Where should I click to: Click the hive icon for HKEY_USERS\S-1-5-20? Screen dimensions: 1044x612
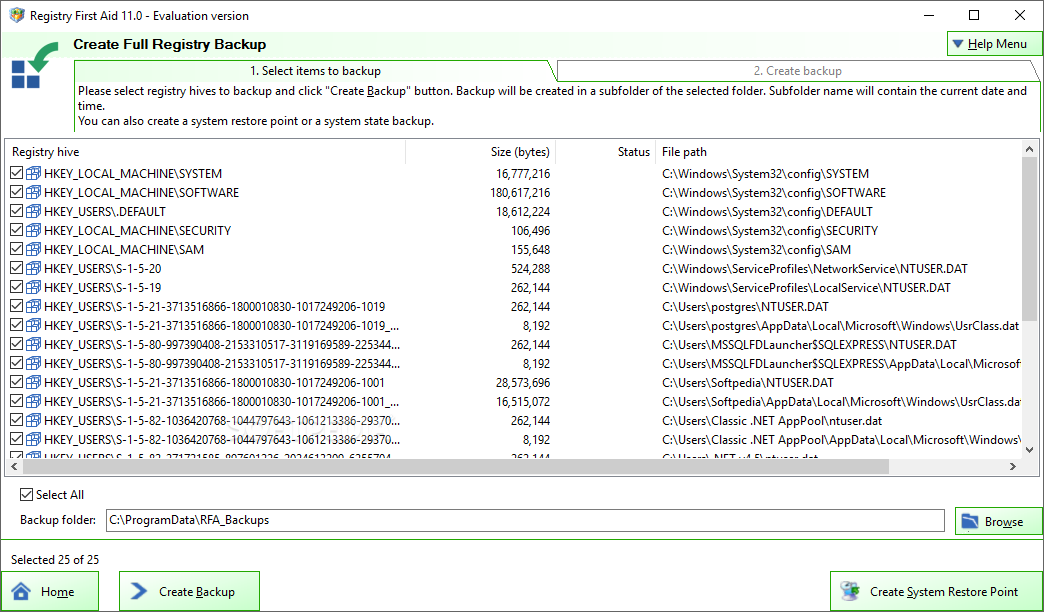click(33, 268)
